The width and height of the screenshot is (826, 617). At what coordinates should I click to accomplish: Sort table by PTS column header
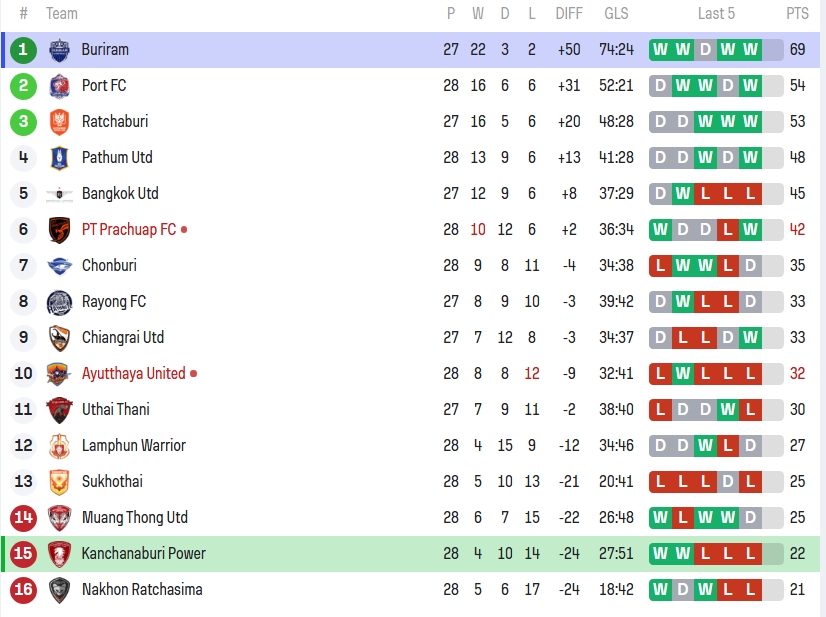click(x=797, y=13)
